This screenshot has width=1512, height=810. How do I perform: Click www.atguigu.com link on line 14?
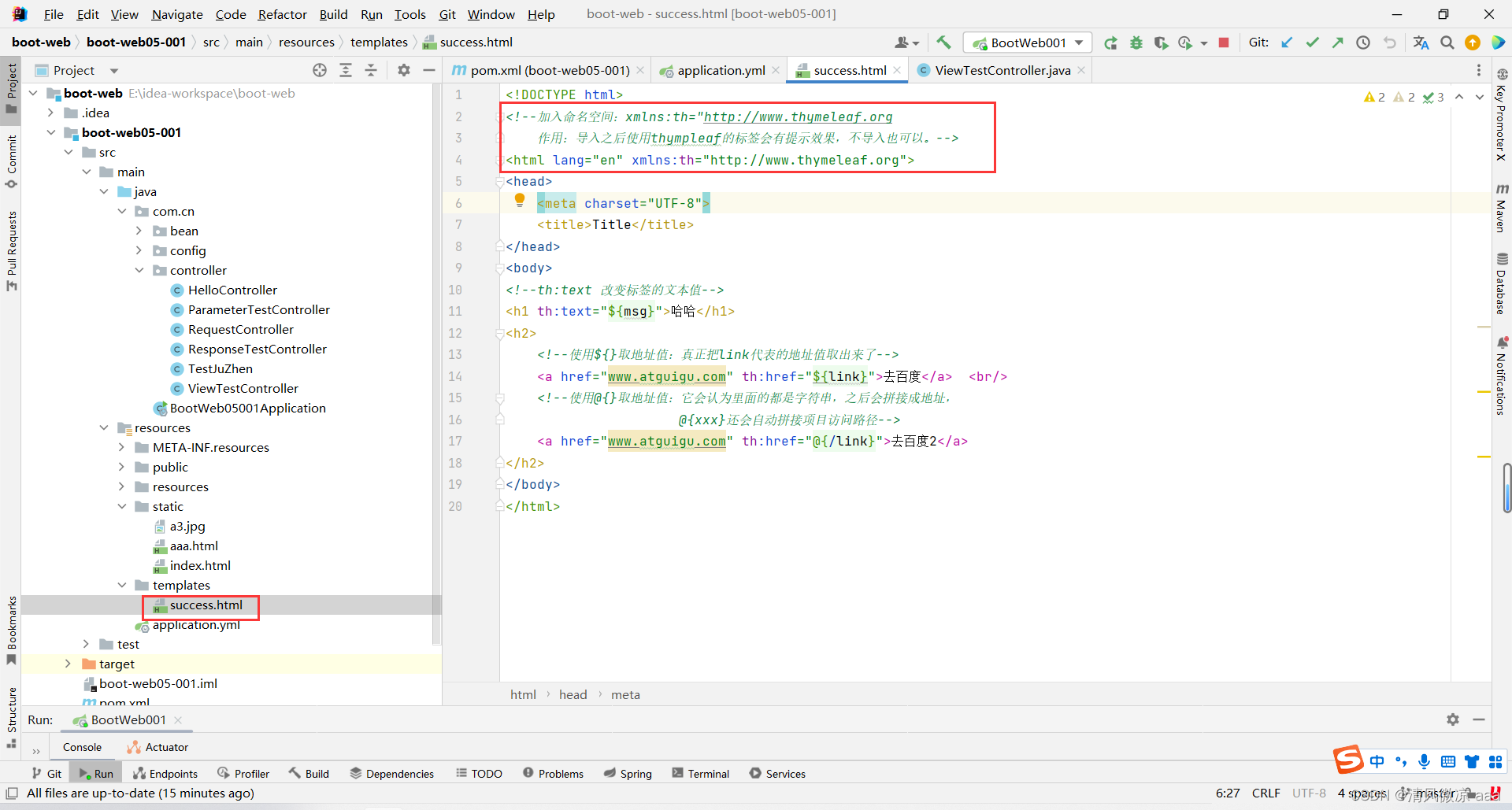pos(667,376)
